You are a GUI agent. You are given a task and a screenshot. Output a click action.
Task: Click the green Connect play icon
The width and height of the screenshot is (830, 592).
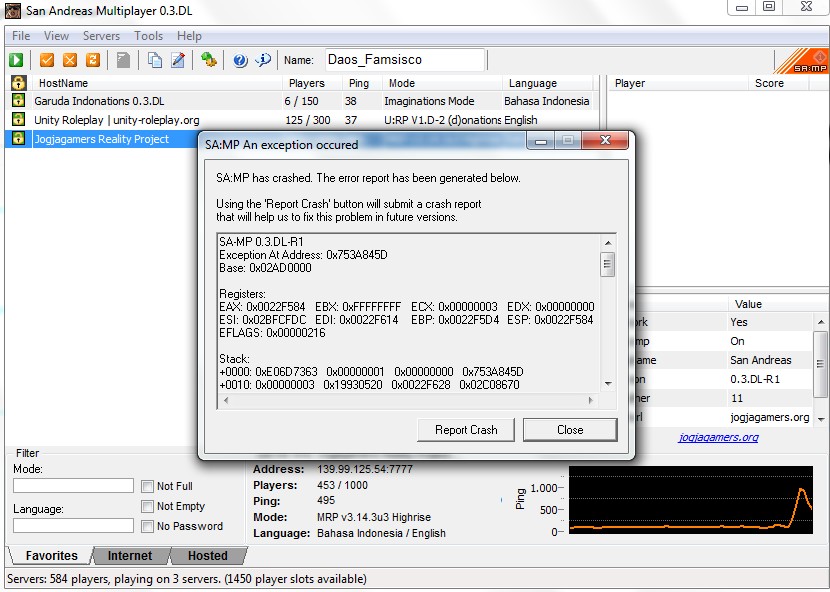(x=16, y=60)
